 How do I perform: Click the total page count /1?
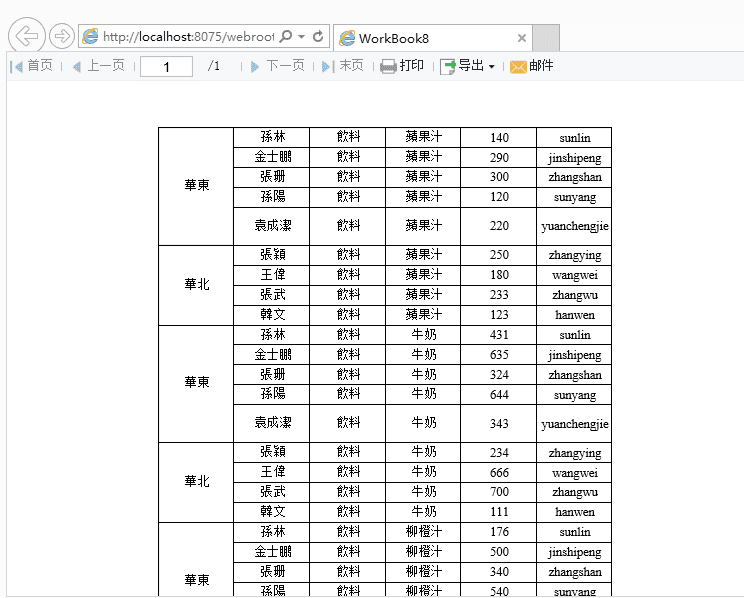214,66
